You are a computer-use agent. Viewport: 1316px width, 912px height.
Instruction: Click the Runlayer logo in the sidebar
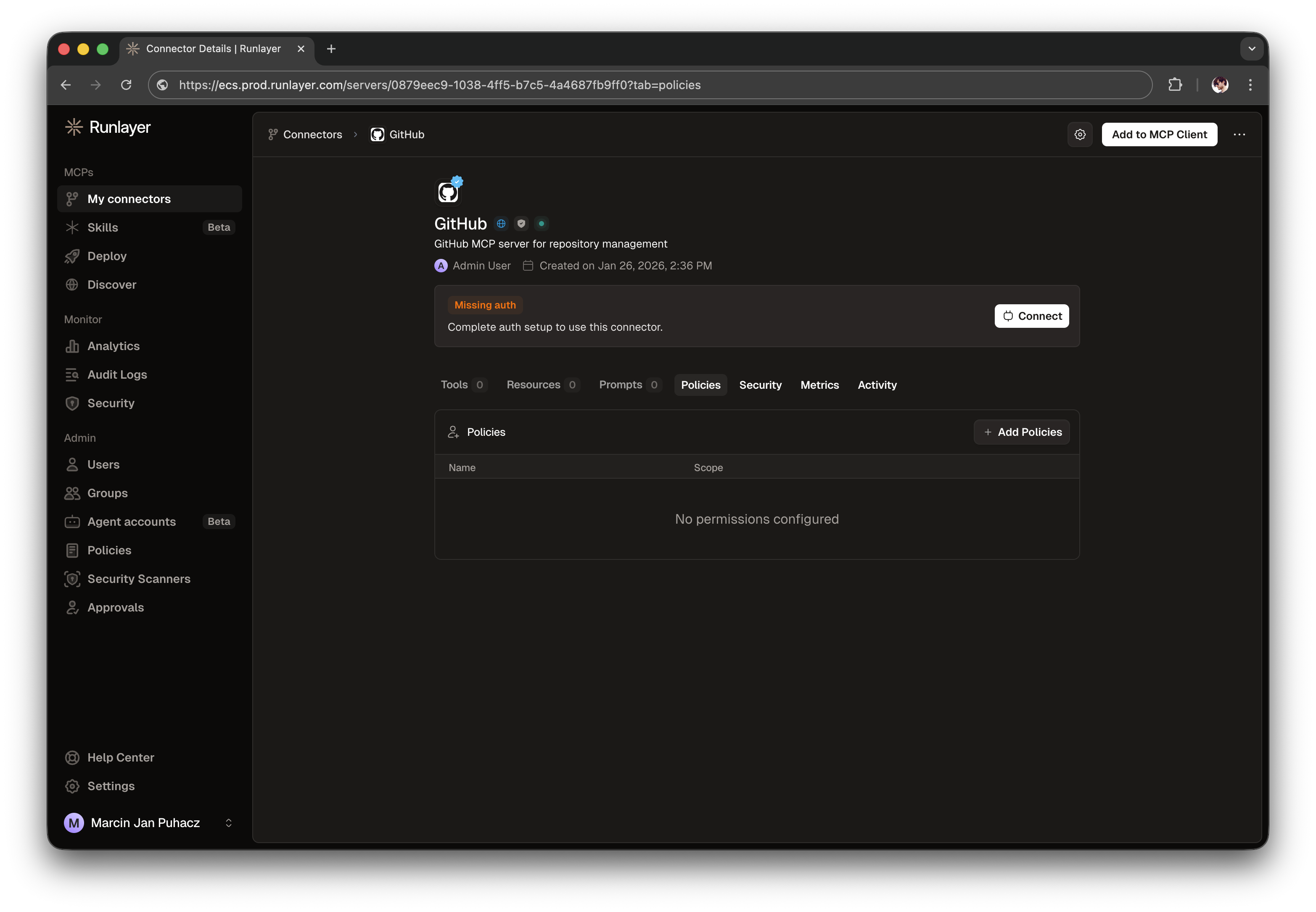108,127
